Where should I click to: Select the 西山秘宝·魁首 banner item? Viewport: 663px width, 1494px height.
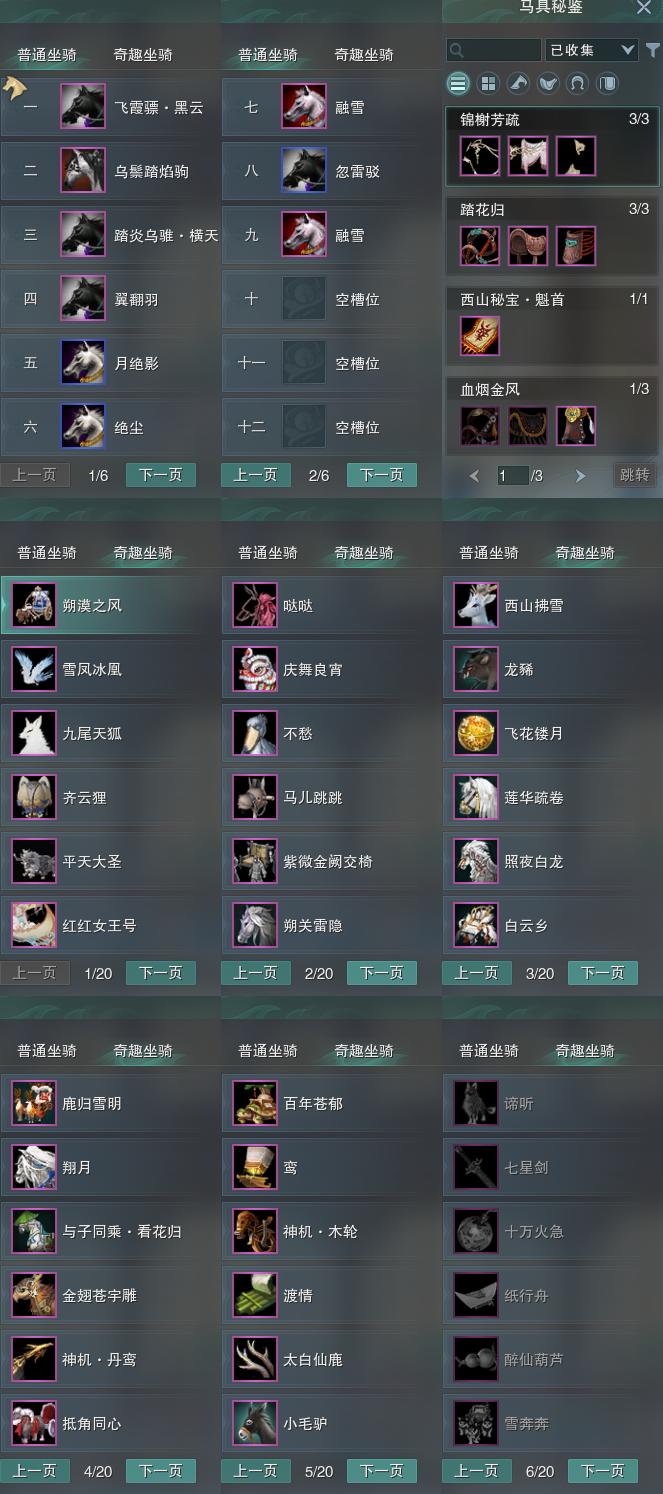(x=480, y=336)
